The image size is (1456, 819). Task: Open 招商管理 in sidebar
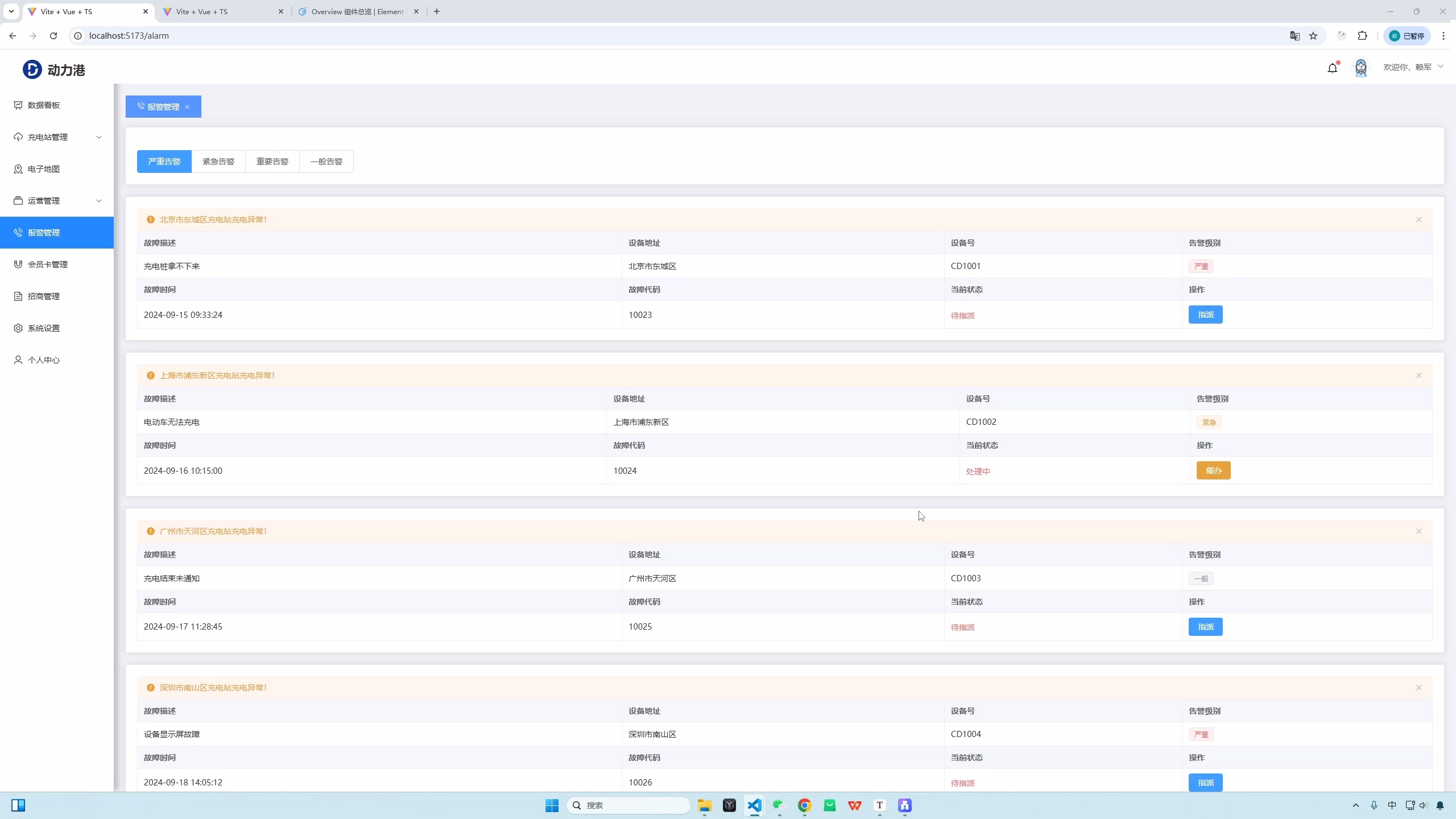point(44,296)
